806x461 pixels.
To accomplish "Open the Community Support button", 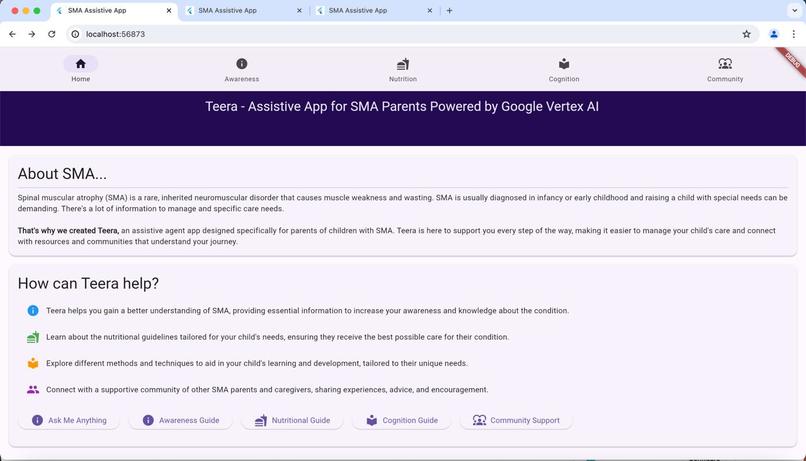I will pyautogui.click(x=516, y=420).
